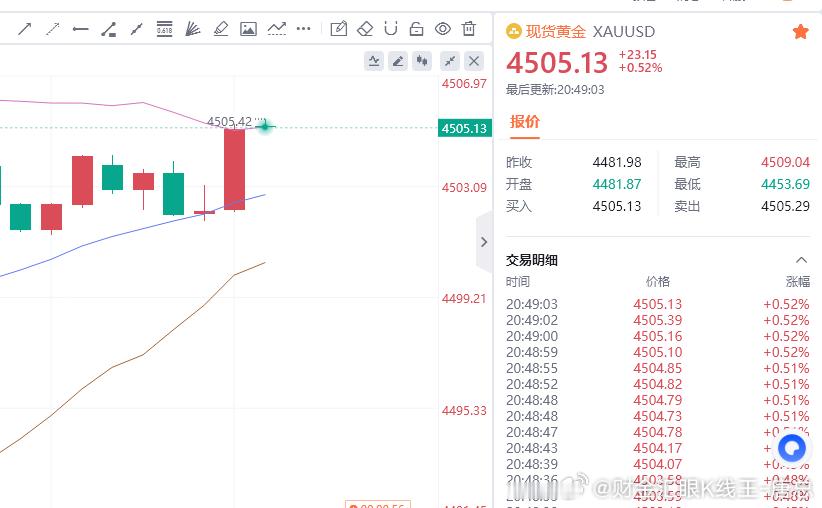Click the 4505.13 current price label on axis
822x508 pixels.
464,128
